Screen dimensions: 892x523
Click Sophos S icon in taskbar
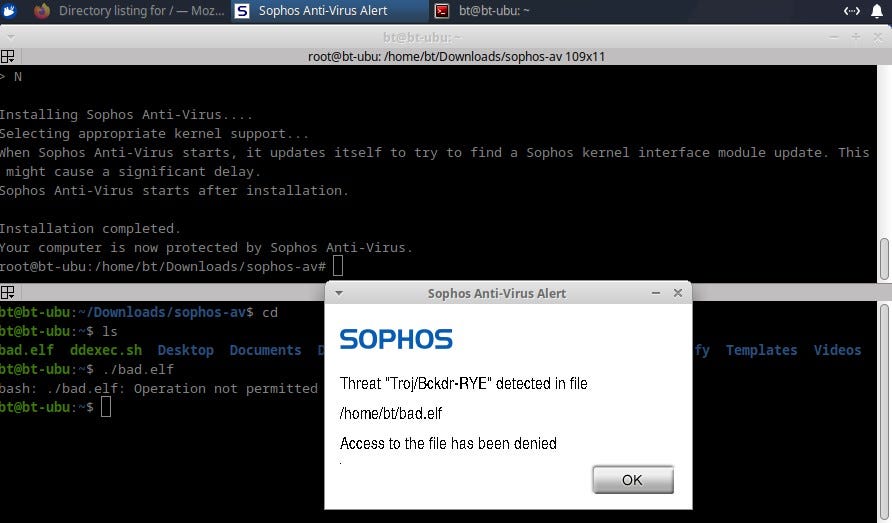(x=242, y=11)
